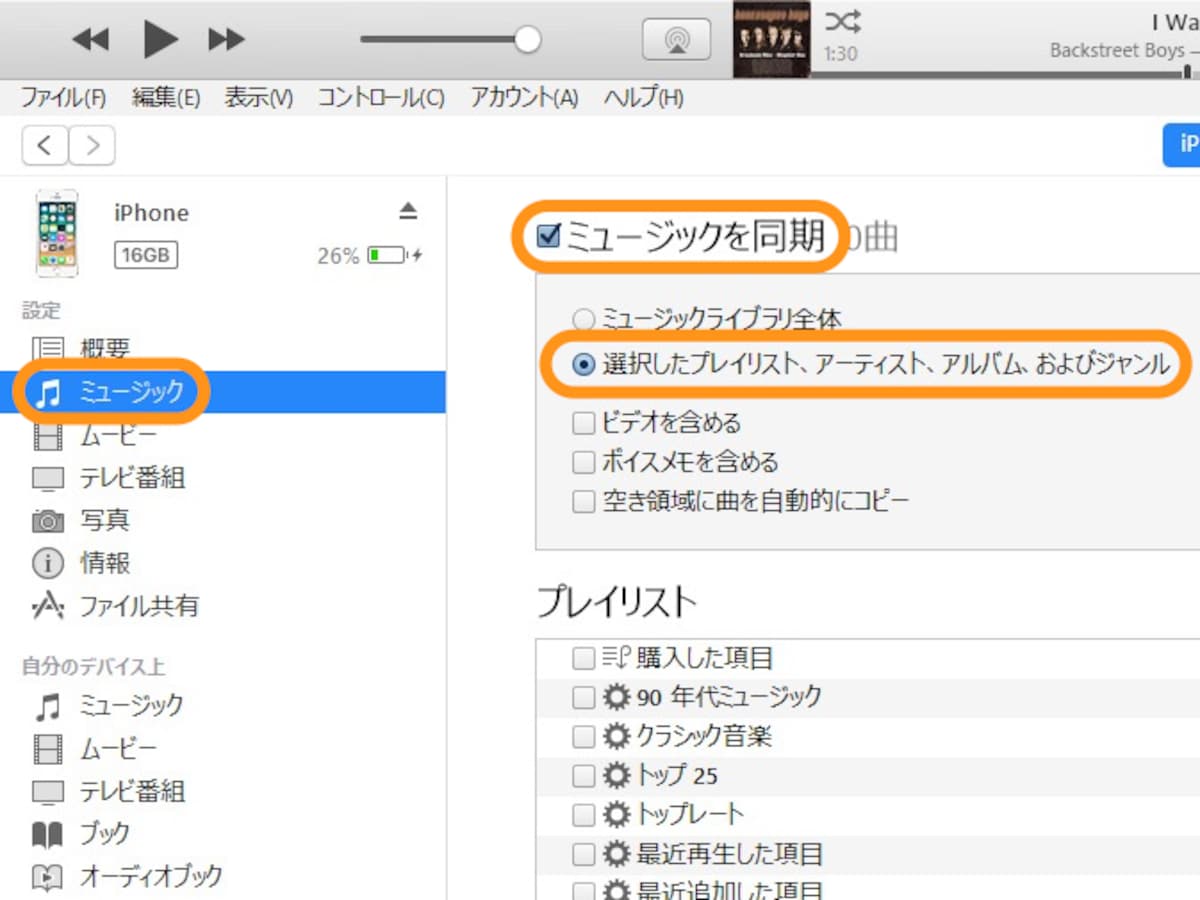Screen dimensions: 1200x900
Task: Check the トップレート playlist
Action: pyautogui.click(x=583, y=814)
